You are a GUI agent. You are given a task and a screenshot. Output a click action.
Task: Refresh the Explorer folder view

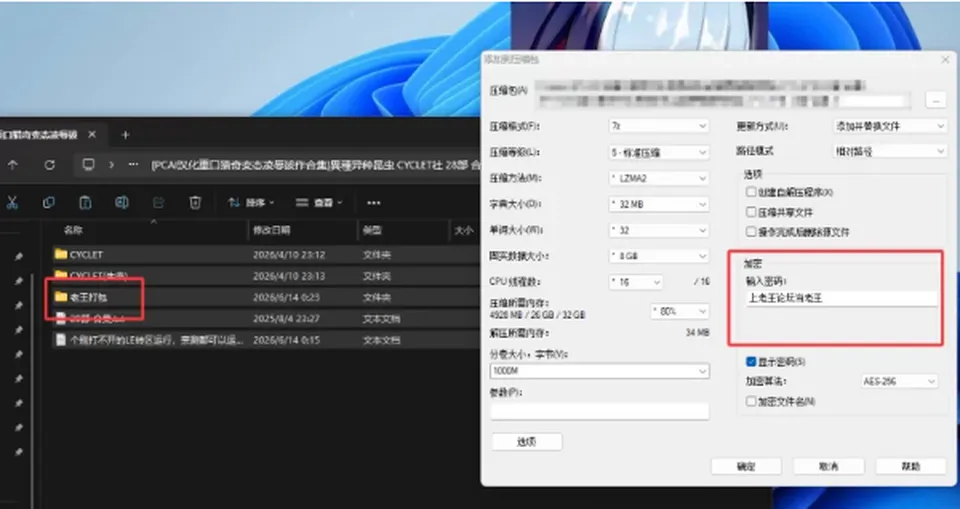point(50,165)
